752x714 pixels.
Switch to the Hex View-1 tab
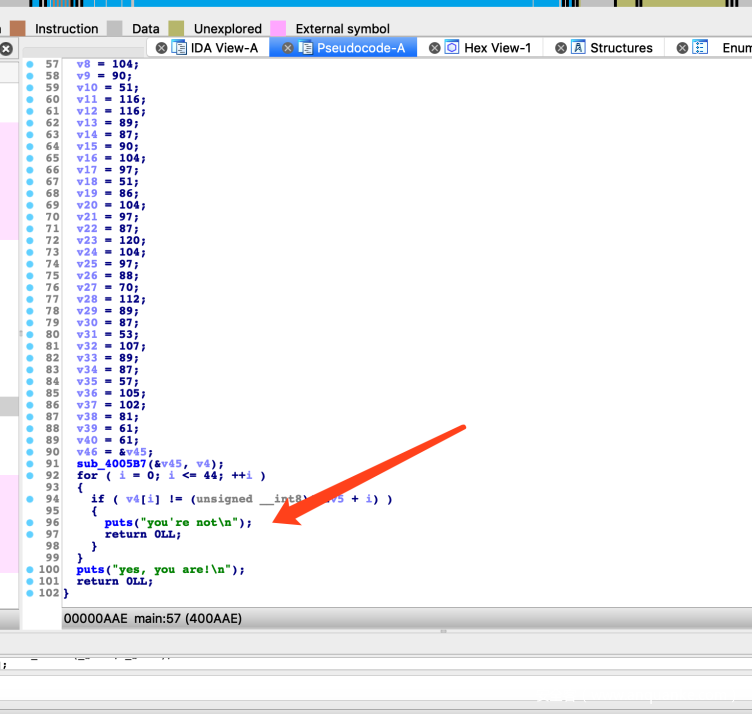(497, 48)
